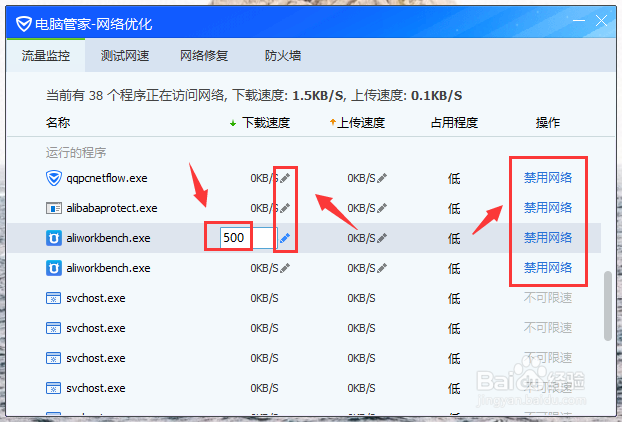The width and height of the screenshot is (622, 422).
Task: Select the qqpcnetflow.exe row name
Action: [x=107, y=178]
